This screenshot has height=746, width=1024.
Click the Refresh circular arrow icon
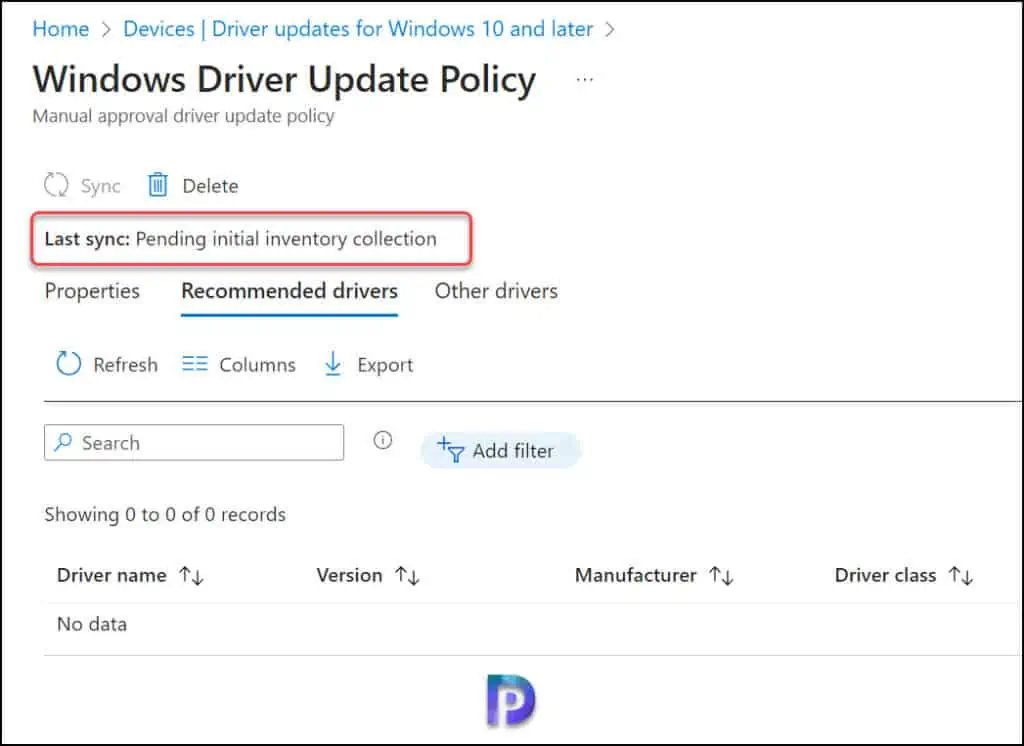(69, 364)
